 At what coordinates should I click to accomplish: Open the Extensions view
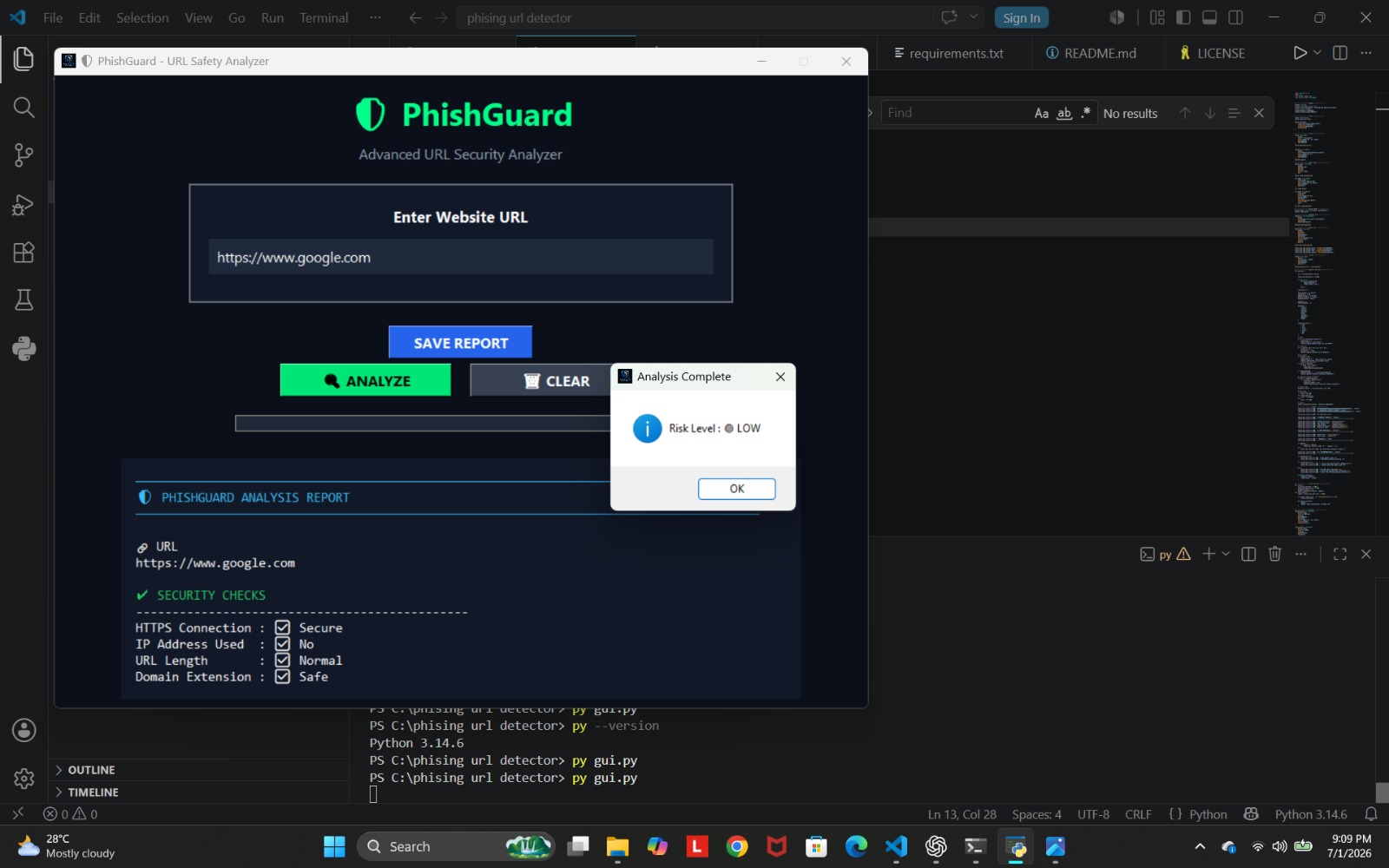point(23,253)
